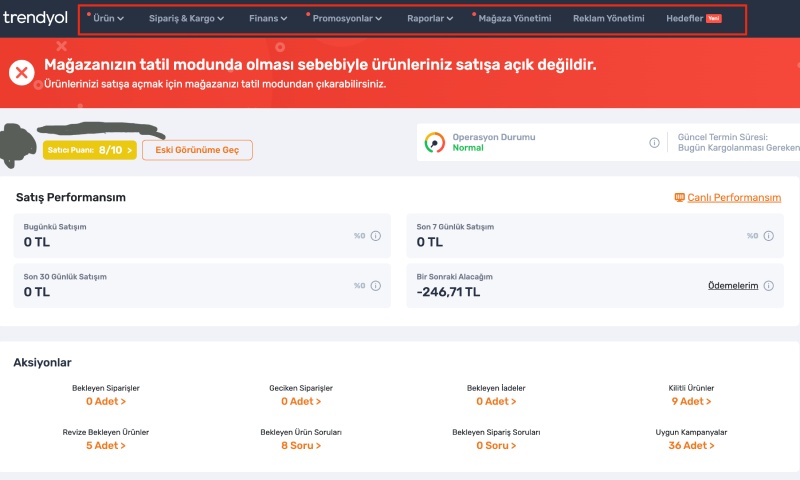Open the Operasyon Durumu info icon
The image size is (800, 480).
(x=654, y=143)
